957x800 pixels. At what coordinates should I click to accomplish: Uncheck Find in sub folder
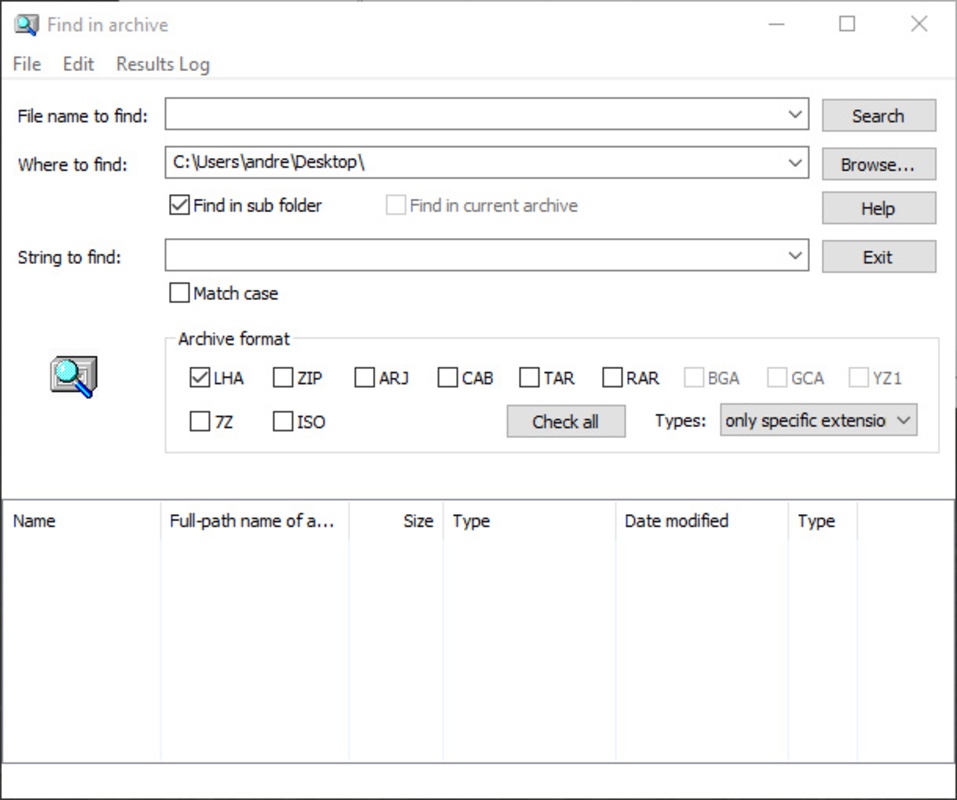click(x=180, y=205)
